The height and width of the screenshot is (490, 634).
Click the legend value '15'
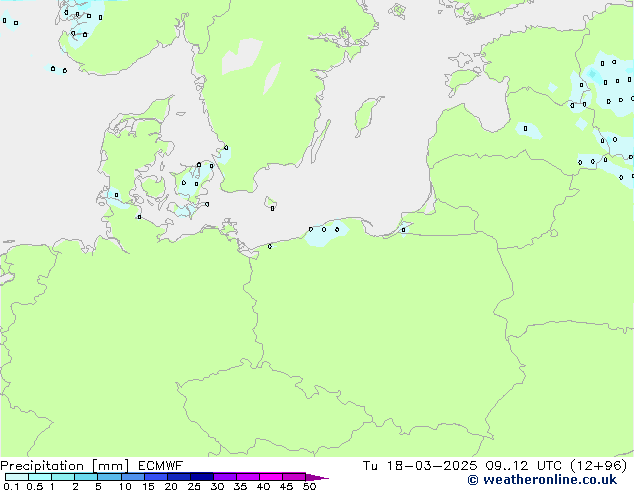[x=148, y=486]
